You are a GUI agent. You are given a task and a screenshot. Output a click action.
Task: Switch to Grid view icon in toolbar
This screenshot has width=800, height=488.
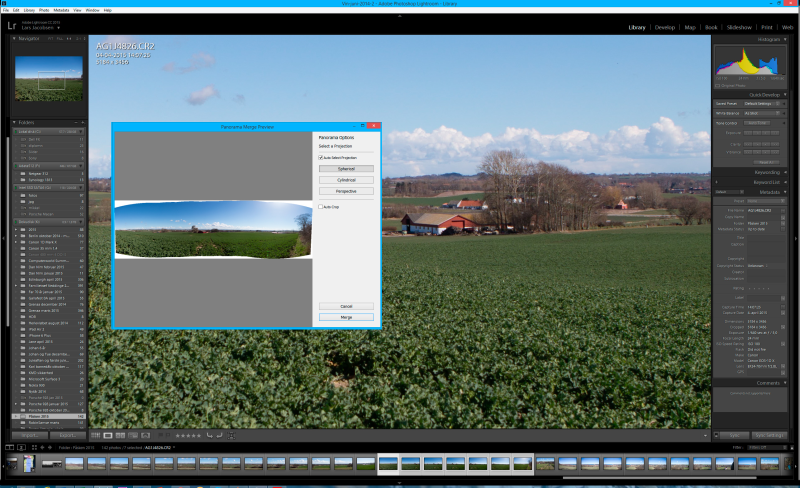coord(95,435)
